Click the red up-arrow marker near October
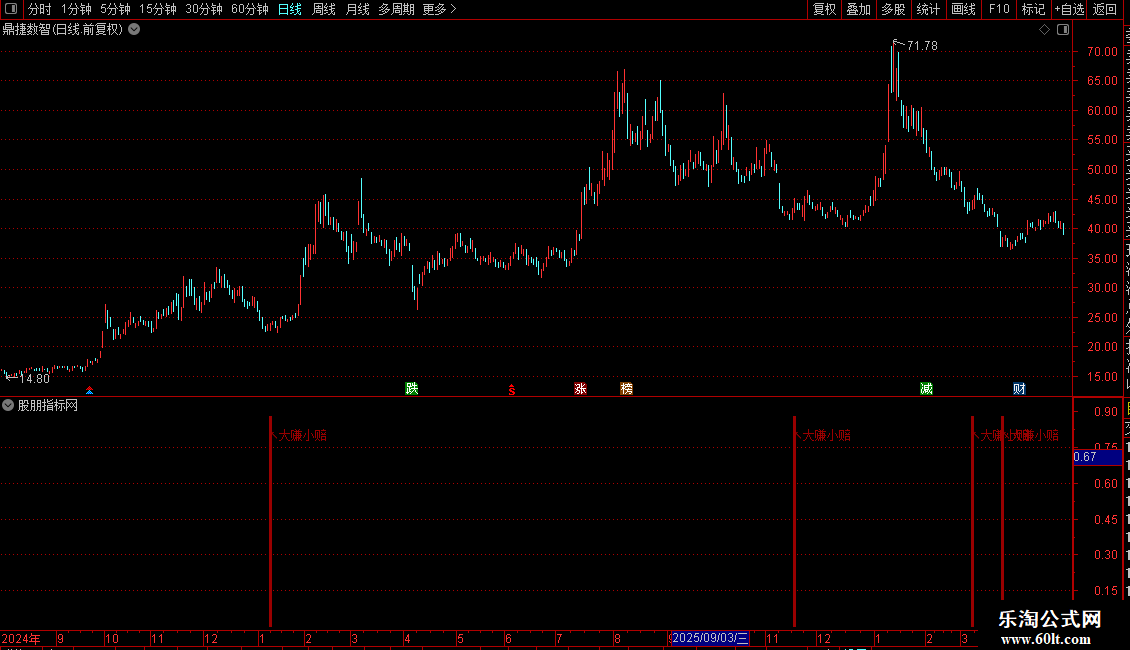The width and height of the screenshot is (1130, 650). pos(89,391)
